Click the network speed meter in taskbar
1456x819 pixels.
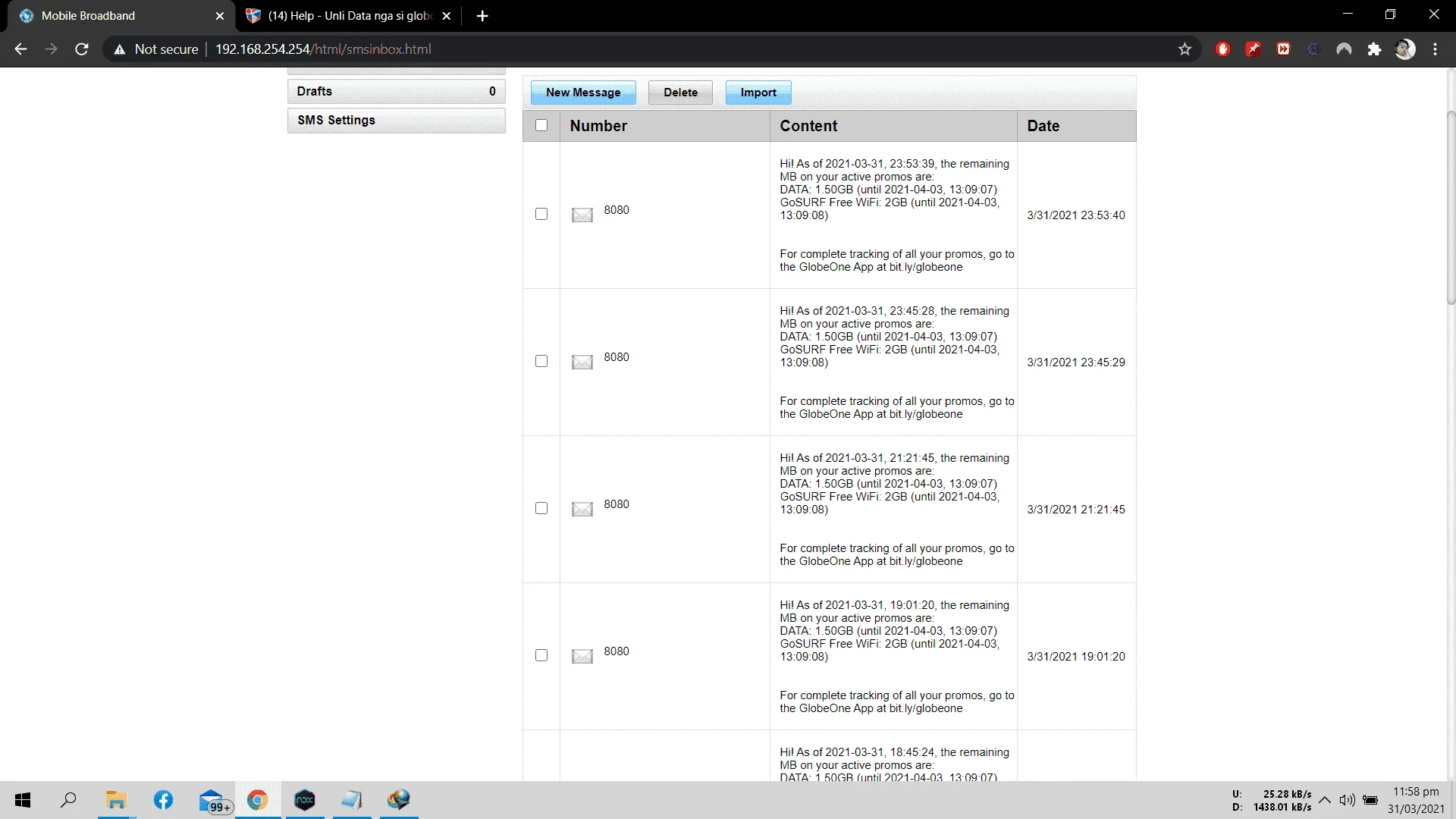[x=1272, y=801]
